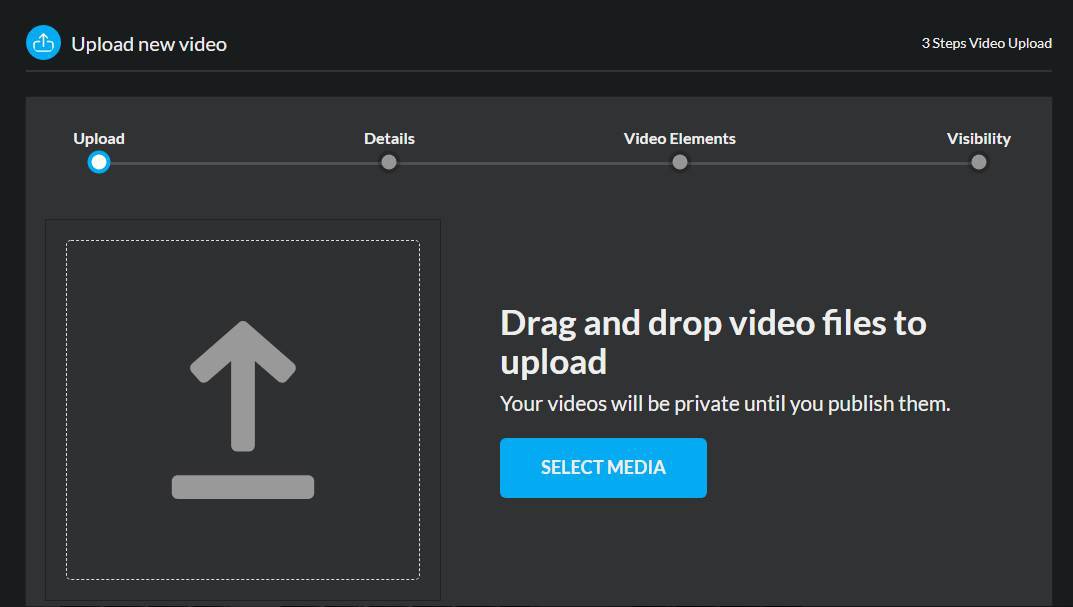Screen dimensions: 1073x607
Task: Jump to the Visibility step label
Action: 978,139
